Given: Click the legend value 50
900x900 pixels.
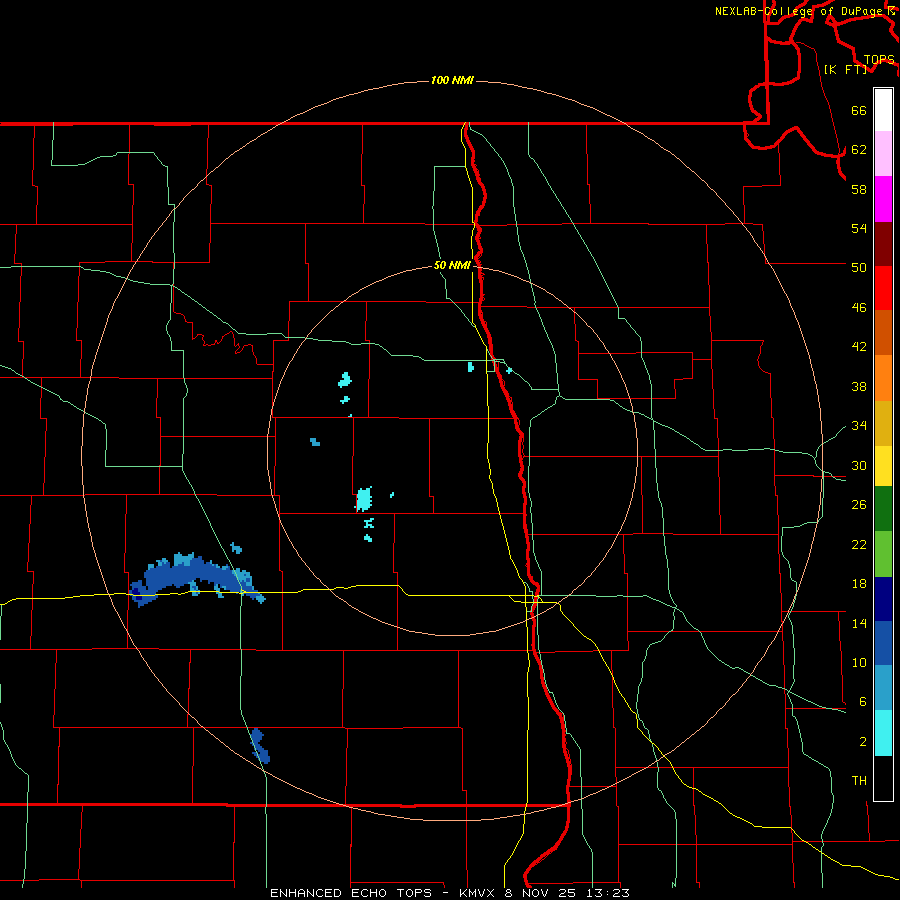Looking at the screenshot, I should click(x=859, y=268).
